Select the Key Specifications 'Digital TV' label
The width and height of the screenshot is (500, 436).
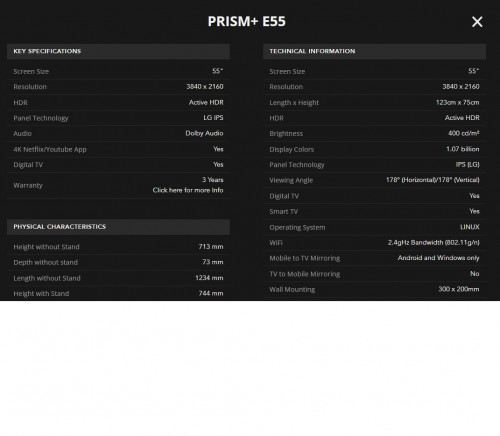coord(28,165)
